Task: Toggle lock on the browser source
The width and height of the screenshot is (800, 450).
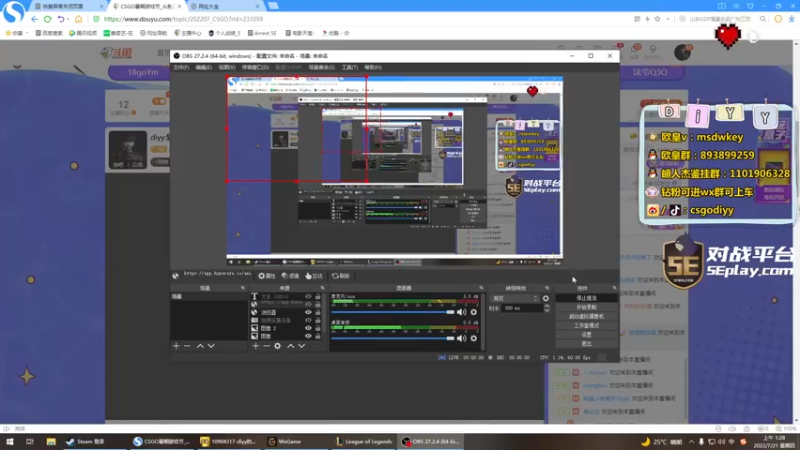Action: point(318,312)
